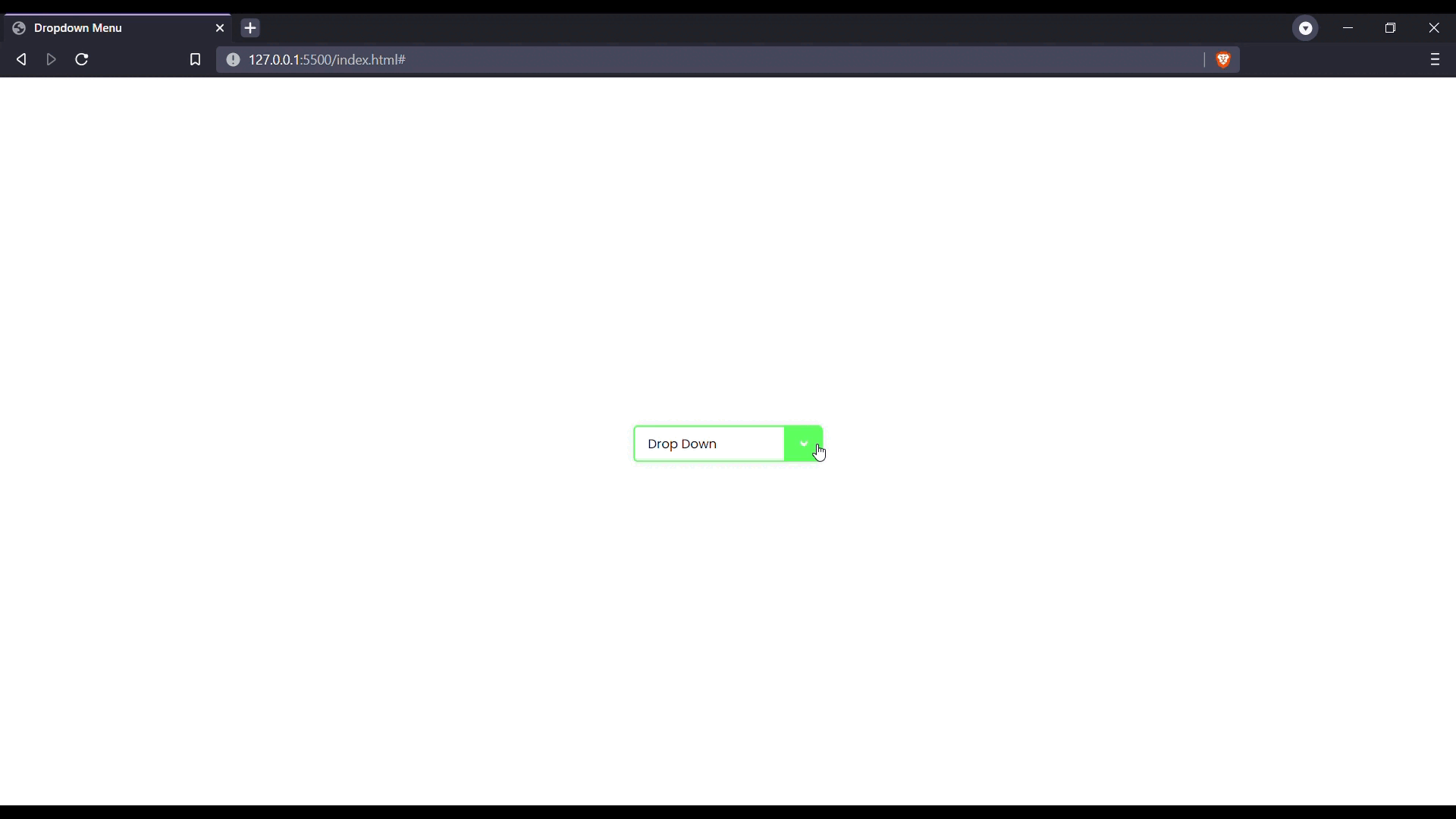Open a new tab with plus button
This screenshot has height=819, width=1456.
point(250,28)
